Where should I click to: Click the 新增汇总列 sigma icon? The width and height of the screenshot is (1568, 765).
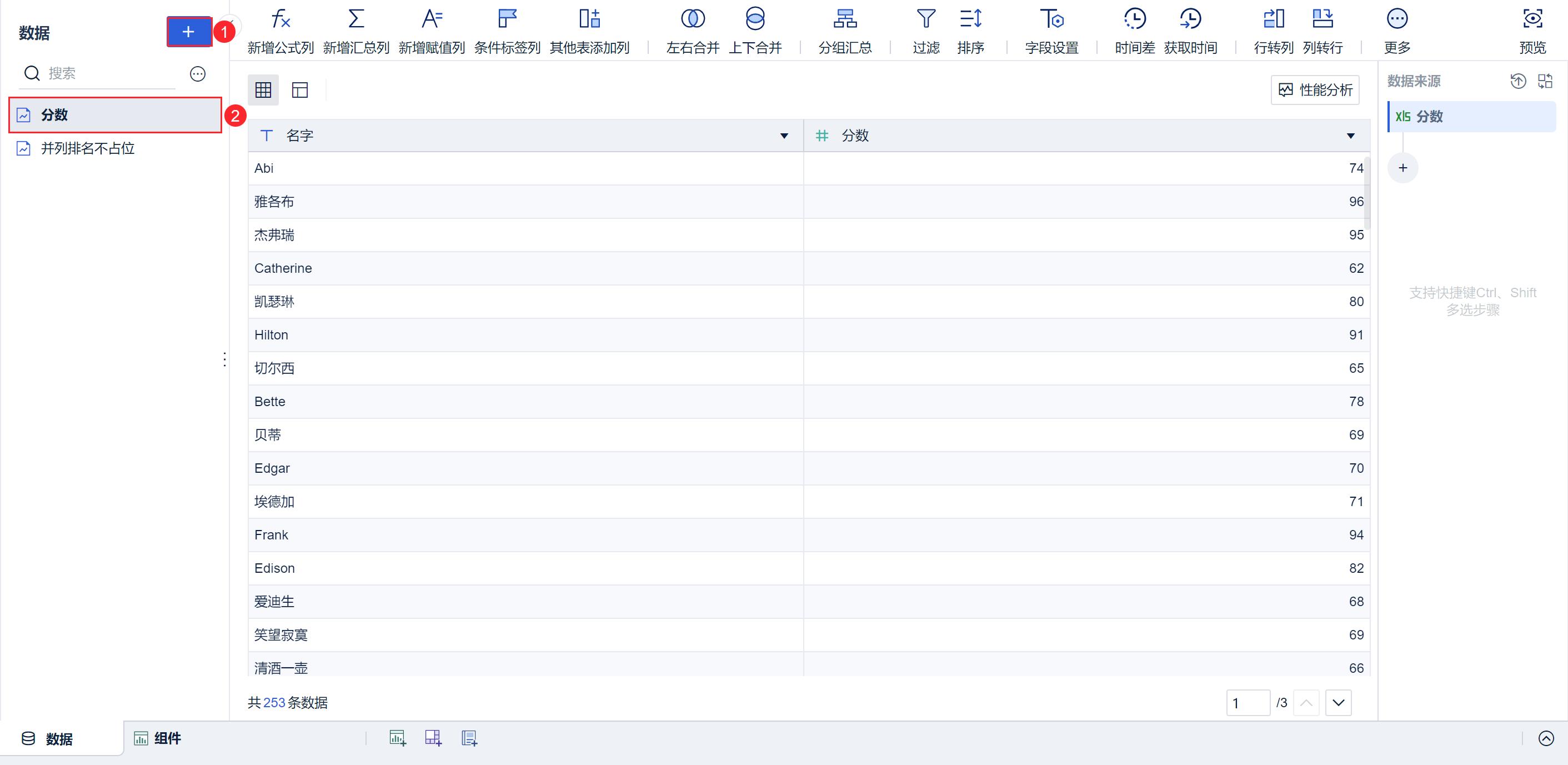tap(356, 19)
